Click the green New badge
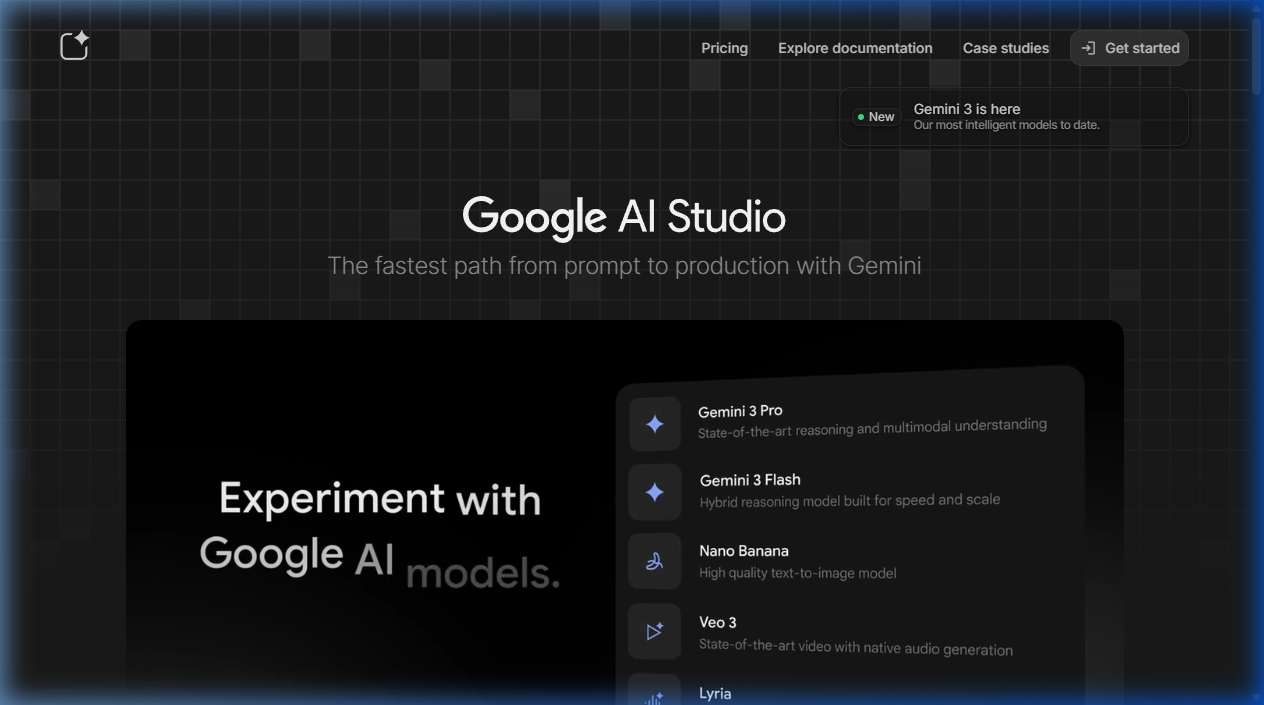Image resolution: width=1264 pixels, height=705 pixels. point(876,117)
